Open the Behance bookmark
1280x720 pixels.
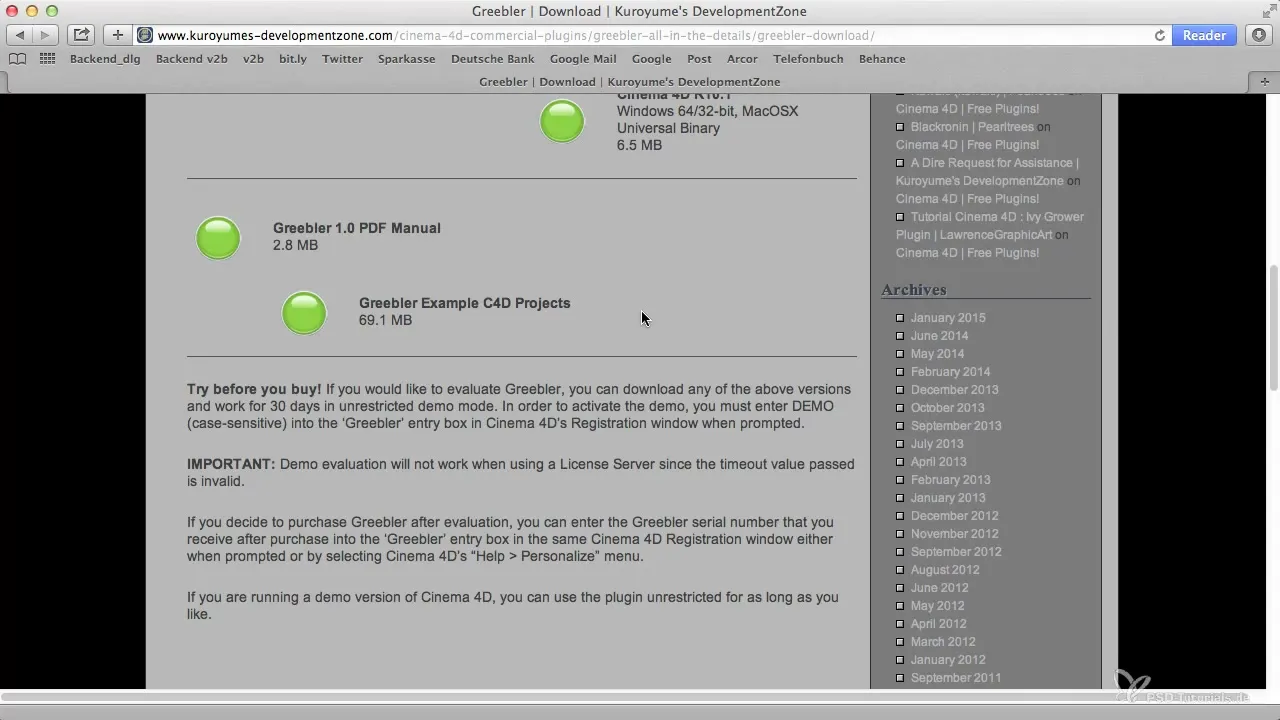pyautogui.click(x=882, y=59)
